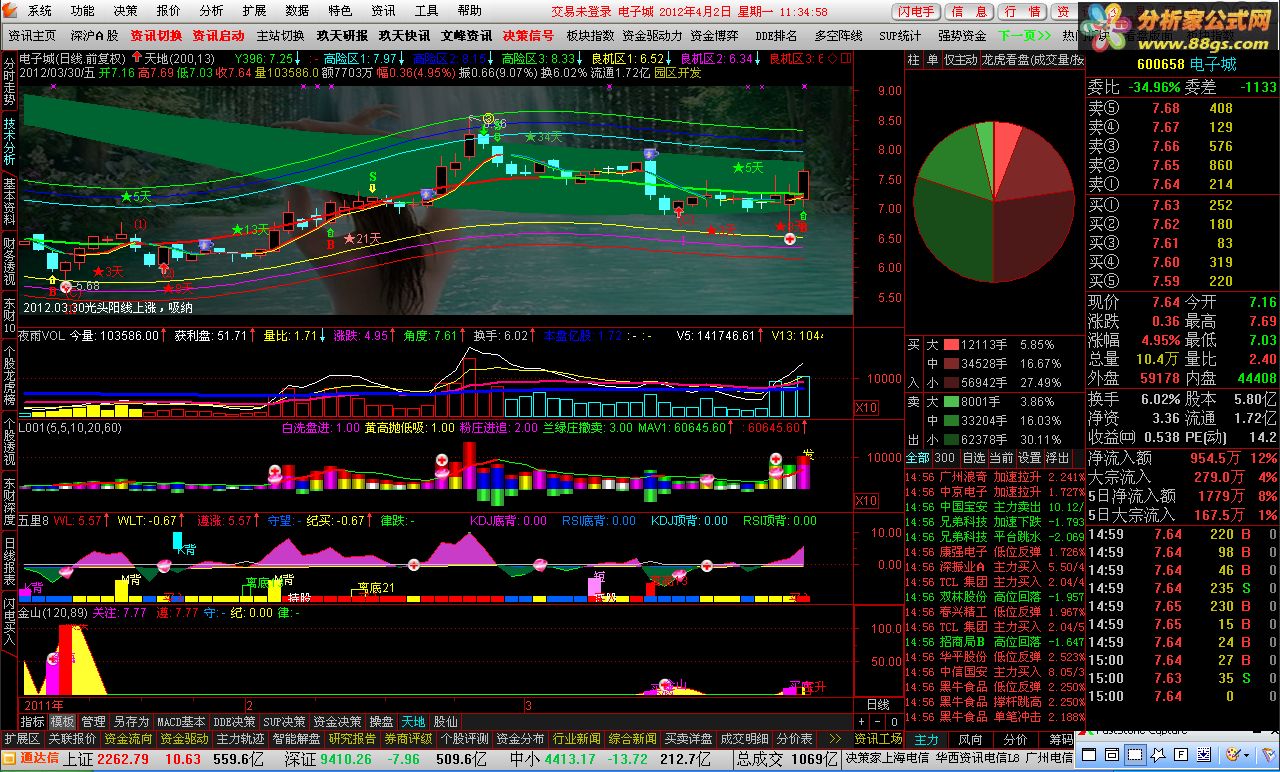1280x772 pixels.
Task: Select the 风向 right panel tab
Action: [970, 739]
